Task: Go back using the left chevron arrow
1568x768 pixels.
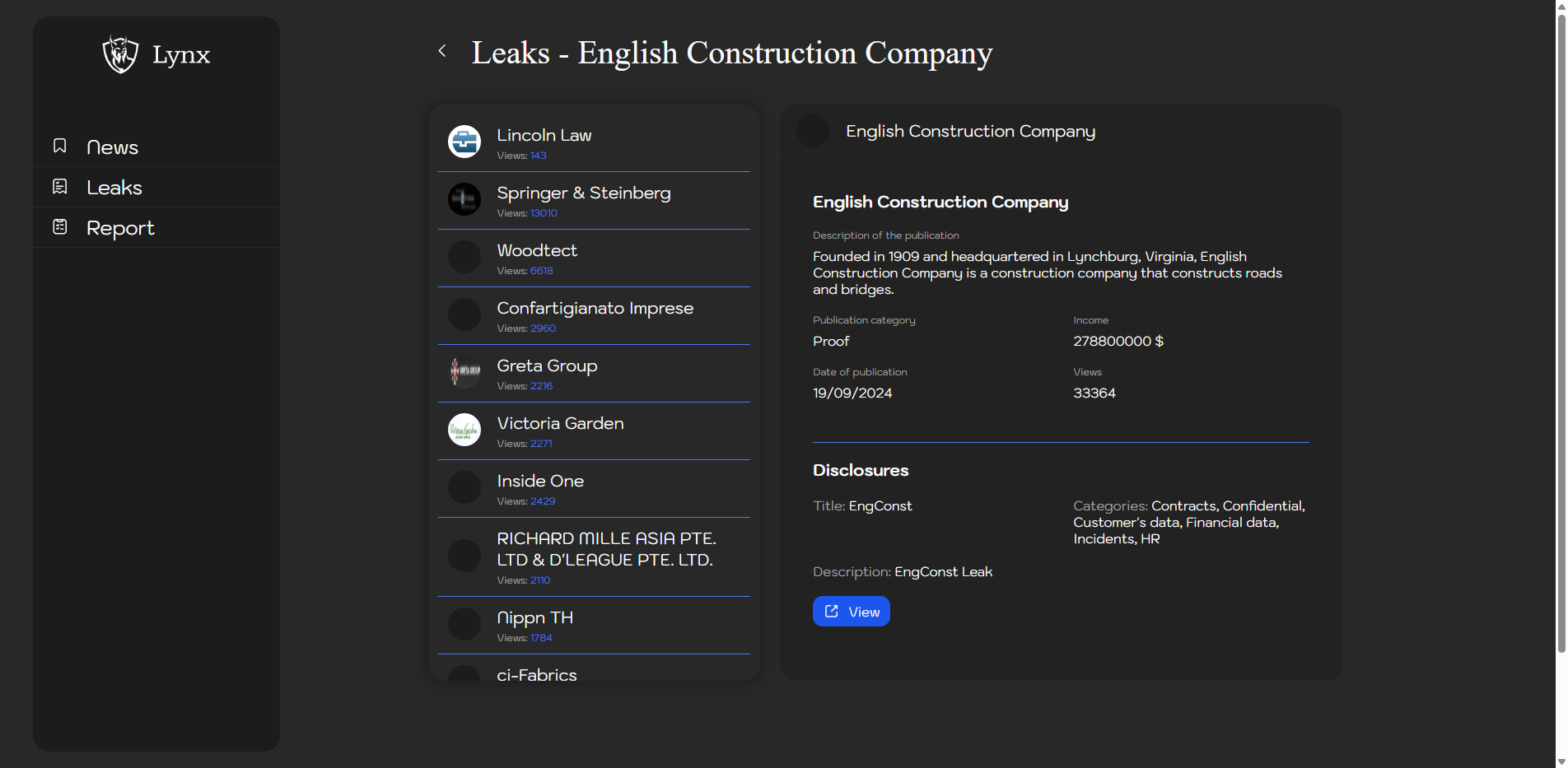Action: (442, 51)
